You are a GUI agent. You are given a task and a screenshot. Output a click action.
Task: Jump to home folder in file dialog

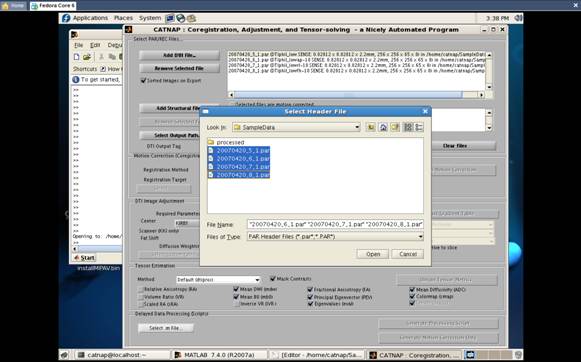[383, 127]
